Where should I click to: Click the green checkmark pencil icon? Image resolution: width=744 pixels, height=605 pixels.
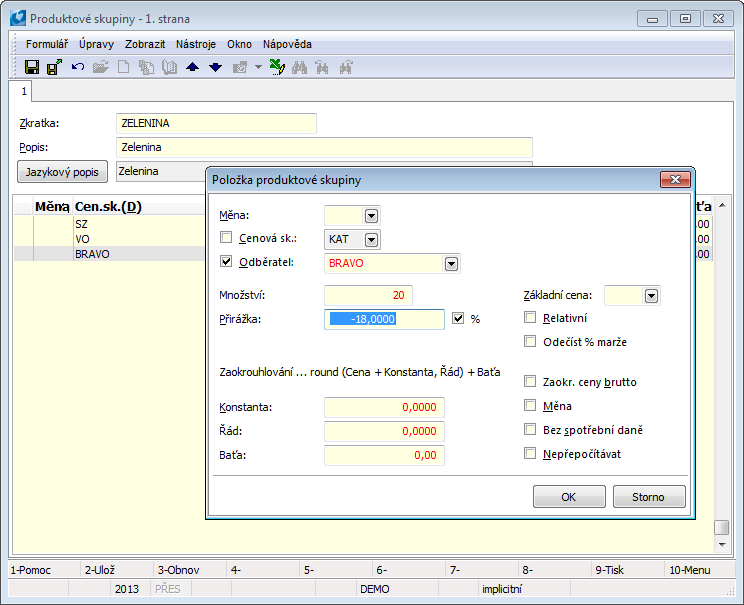click(x=277, y=67)
